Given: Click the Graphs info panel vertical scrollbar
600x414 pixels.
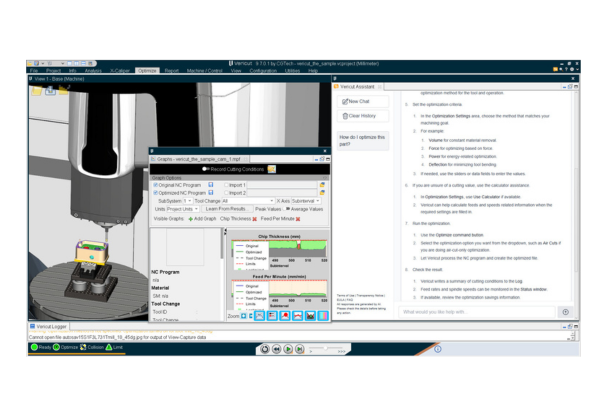Looking at the screenshot, I should 222,245.
